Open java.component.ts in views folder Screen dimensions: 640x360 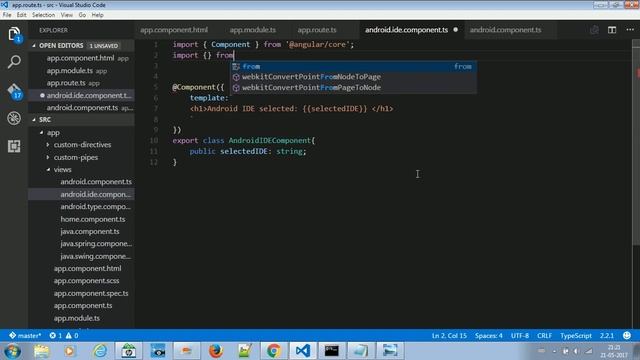81,231
